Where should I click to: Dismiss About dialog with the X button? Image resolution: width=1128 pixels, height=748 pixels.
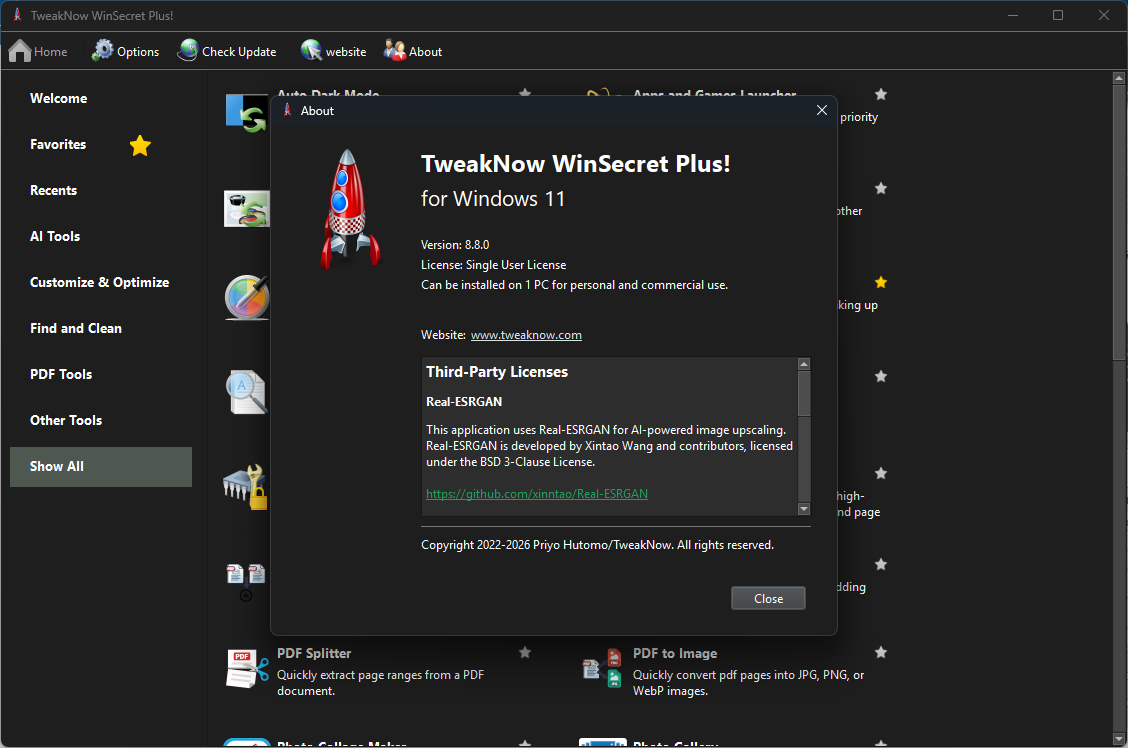[822, 110]
